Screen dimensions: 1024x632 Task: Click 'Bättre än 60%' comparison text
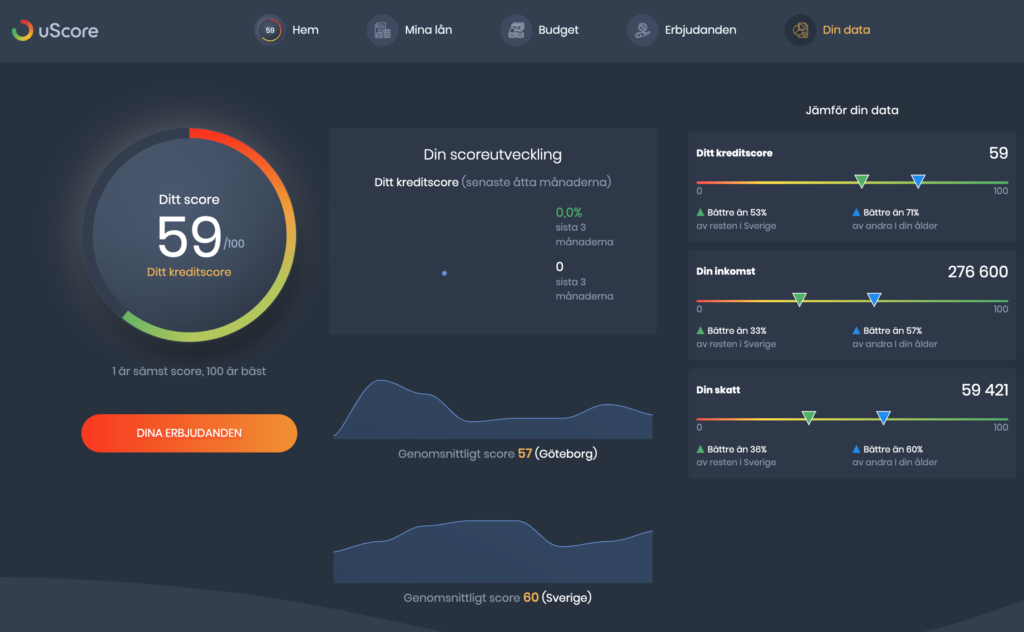click(893, 449)
